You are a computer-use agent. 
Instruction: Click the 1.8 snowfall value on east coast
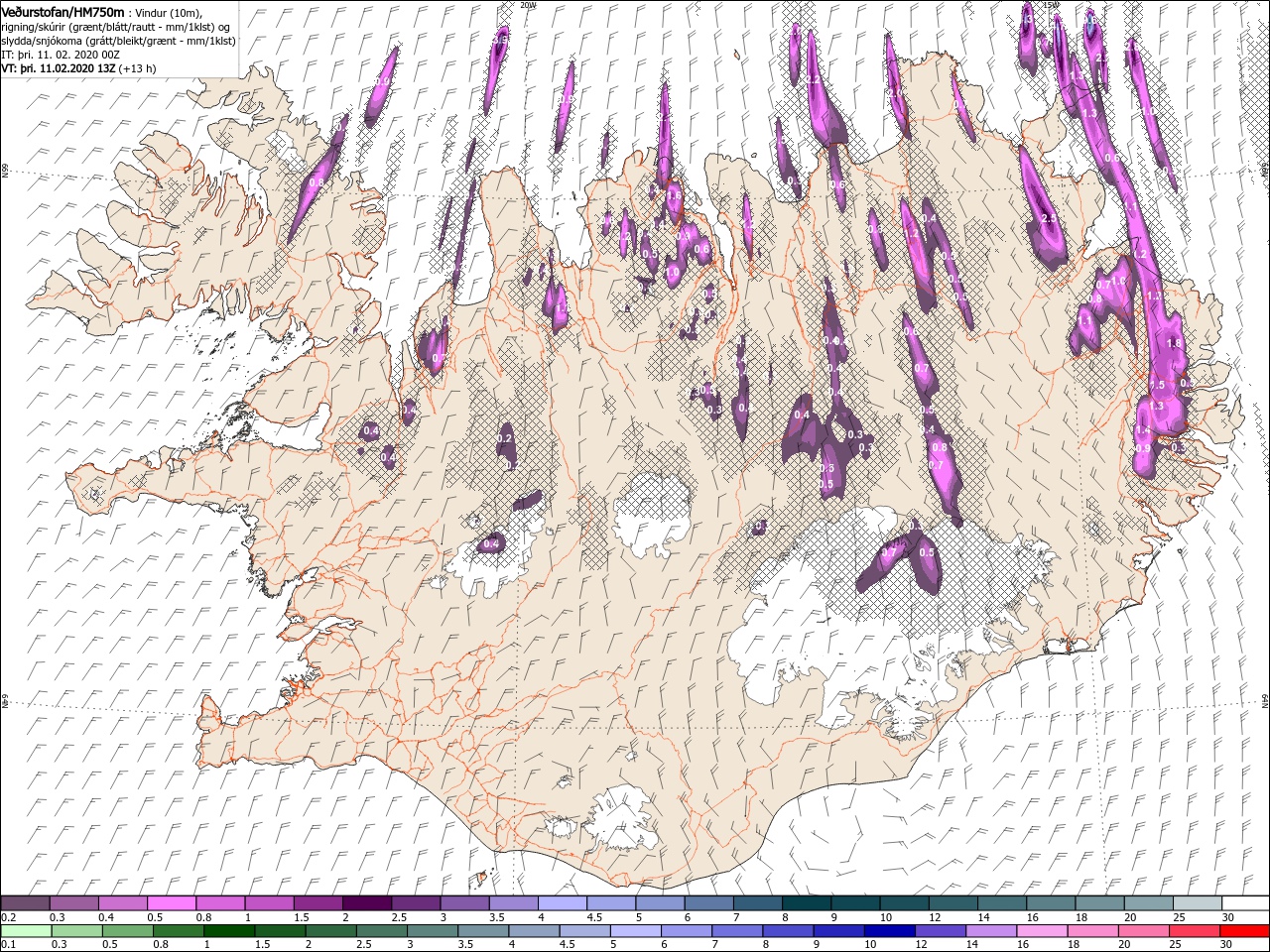[1175, 343]
